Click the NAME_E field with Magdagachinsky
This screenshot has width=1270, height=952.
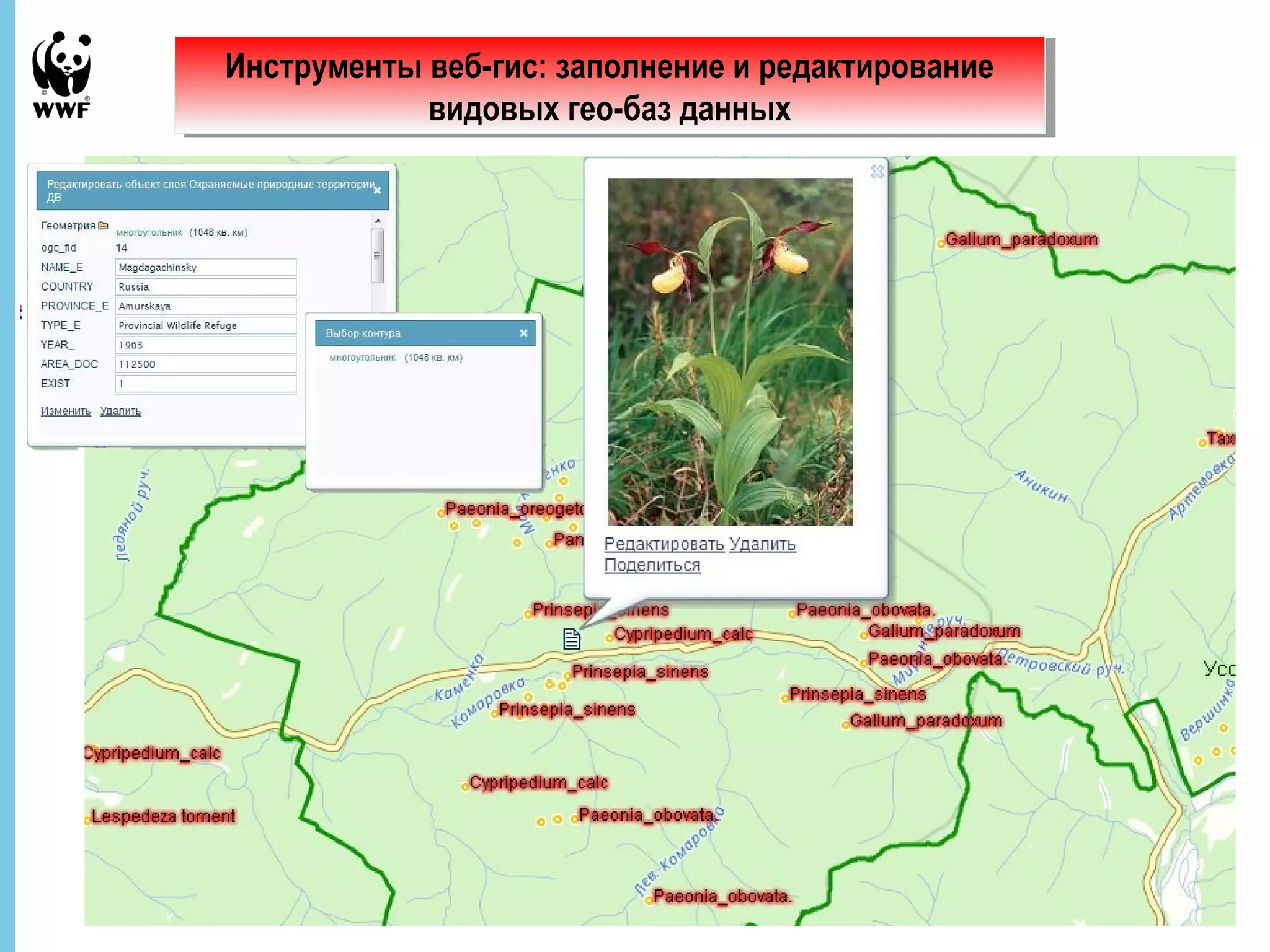point(205,268)
